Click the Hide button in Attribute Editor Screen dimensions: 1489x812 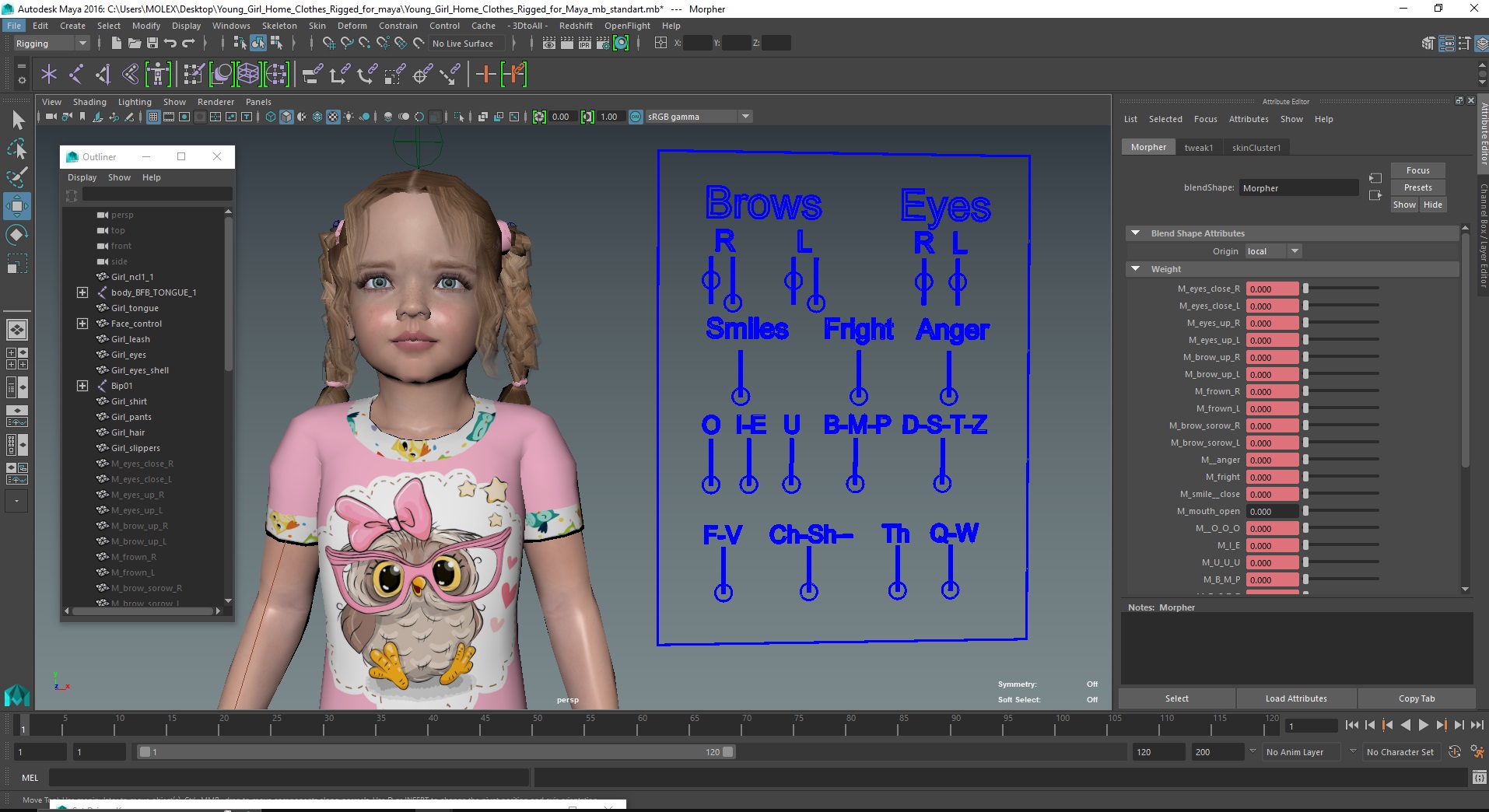tap(1432, 205)
